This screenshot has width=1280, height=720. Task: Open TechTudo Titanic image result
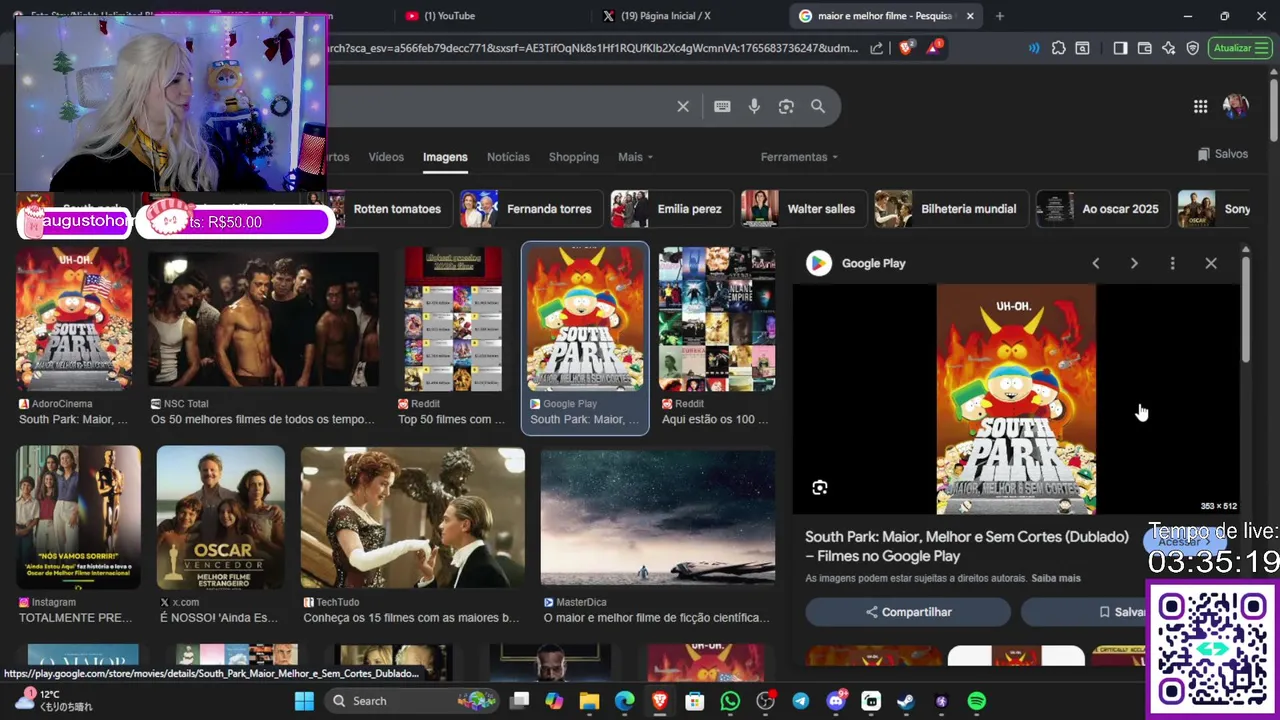[412, 517]
